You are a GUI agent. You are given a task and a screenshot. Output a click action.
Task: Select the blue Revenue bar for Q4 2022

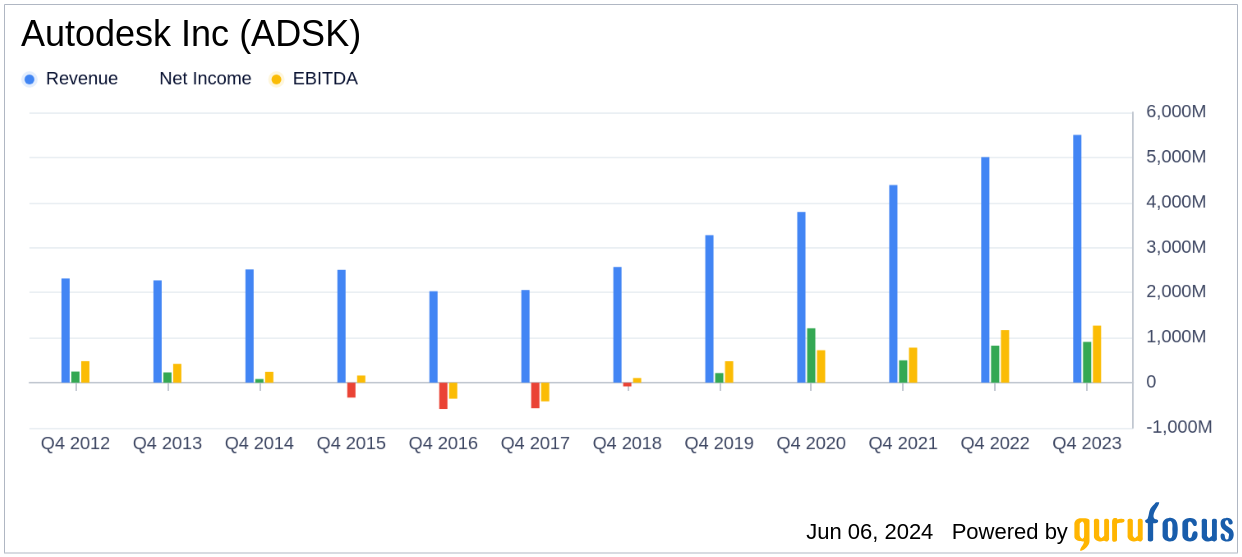pyautogui.click(x=985, y=270)
